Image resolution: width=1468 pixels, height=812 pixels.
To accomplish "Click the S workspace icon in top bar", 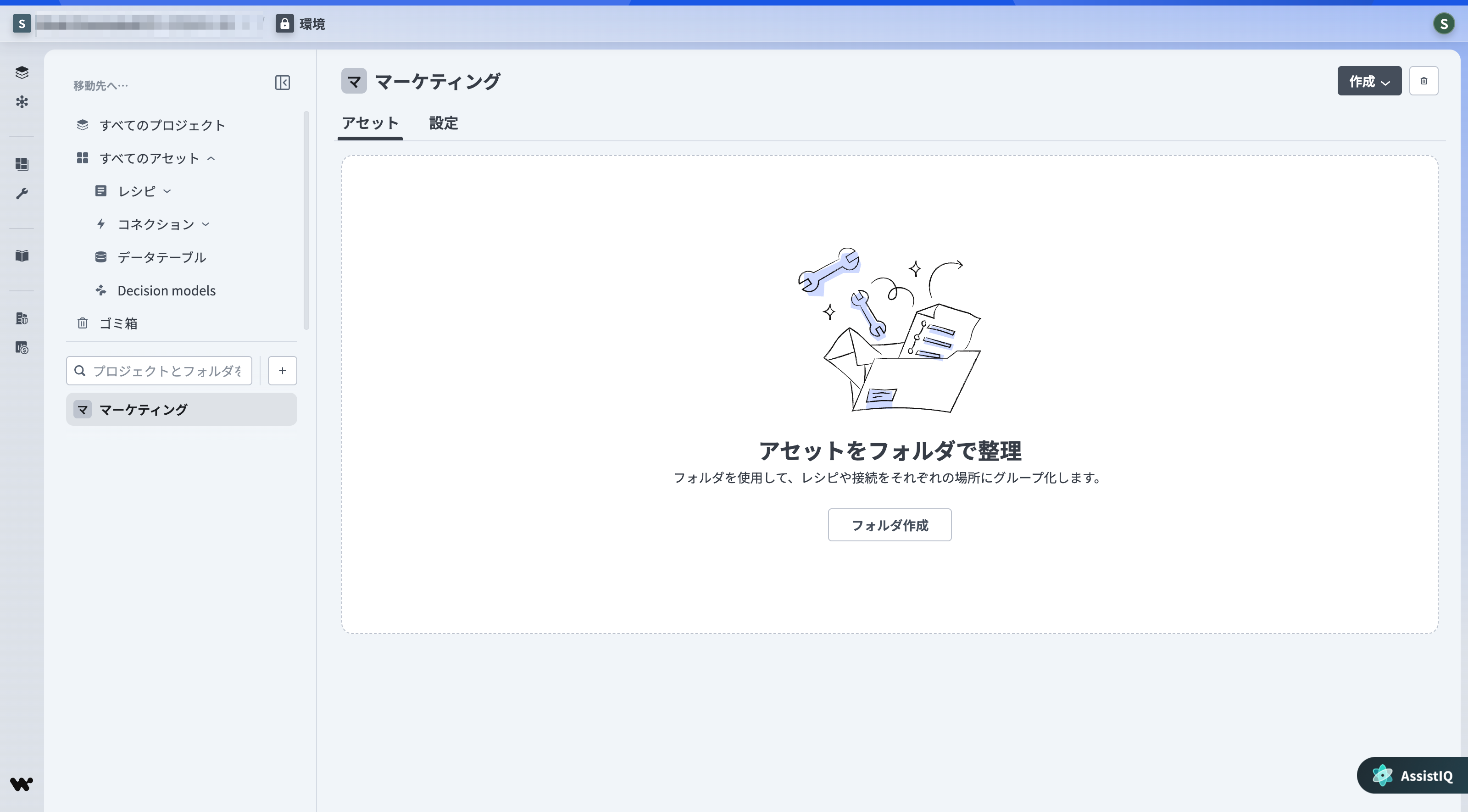I will click(22, 23).
